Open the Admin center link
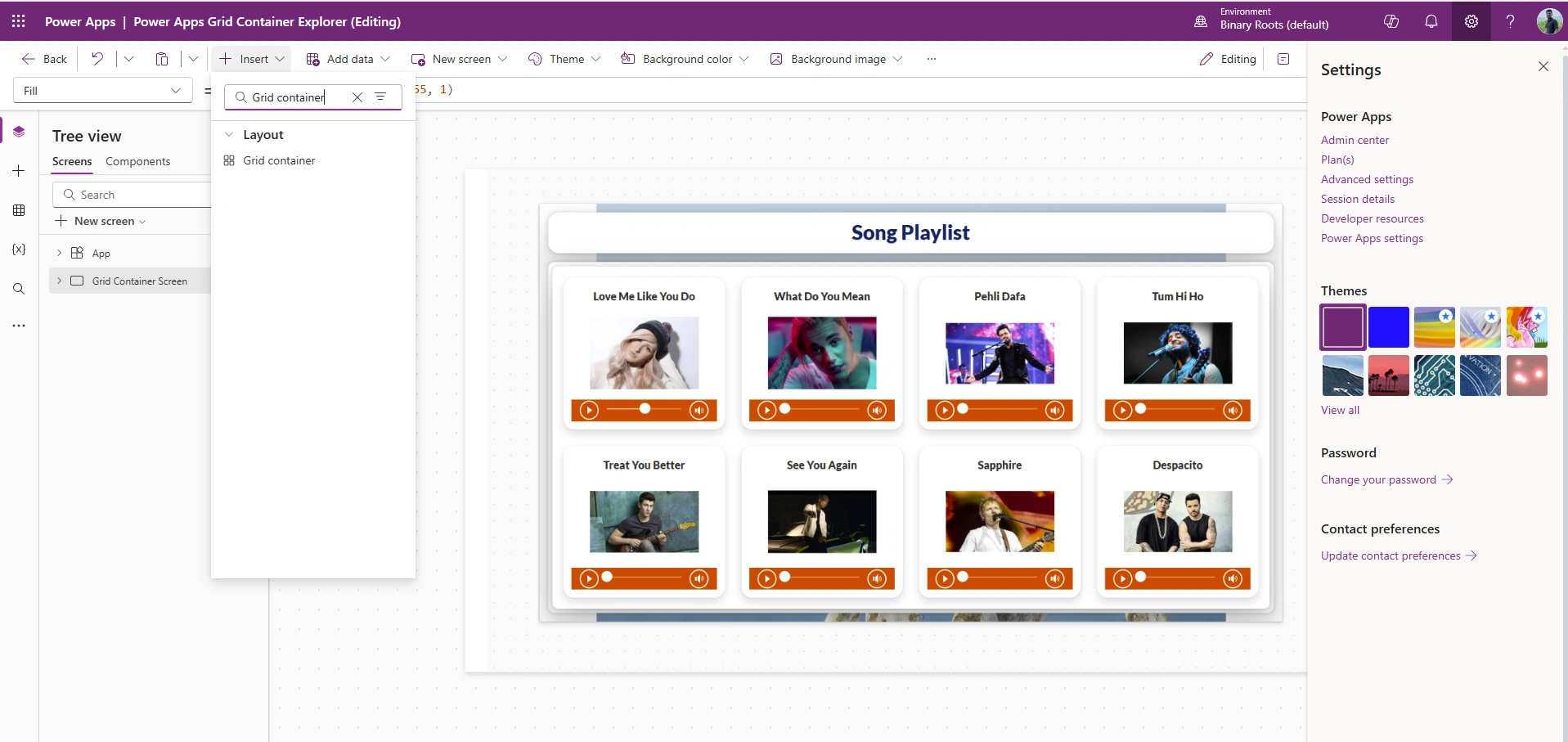This screenshot has width=1568, height=742. [x=1355, y=140]
